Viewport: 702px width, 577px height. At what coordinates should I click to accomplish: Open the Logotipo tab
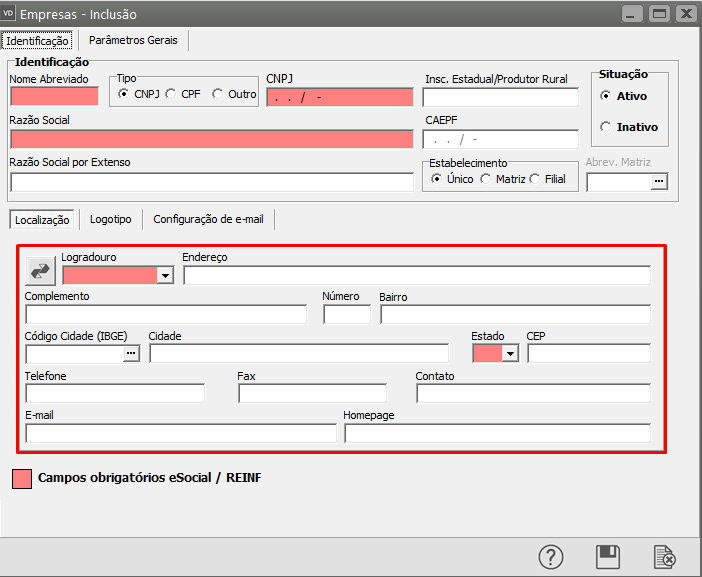click(x=110, y=219)
